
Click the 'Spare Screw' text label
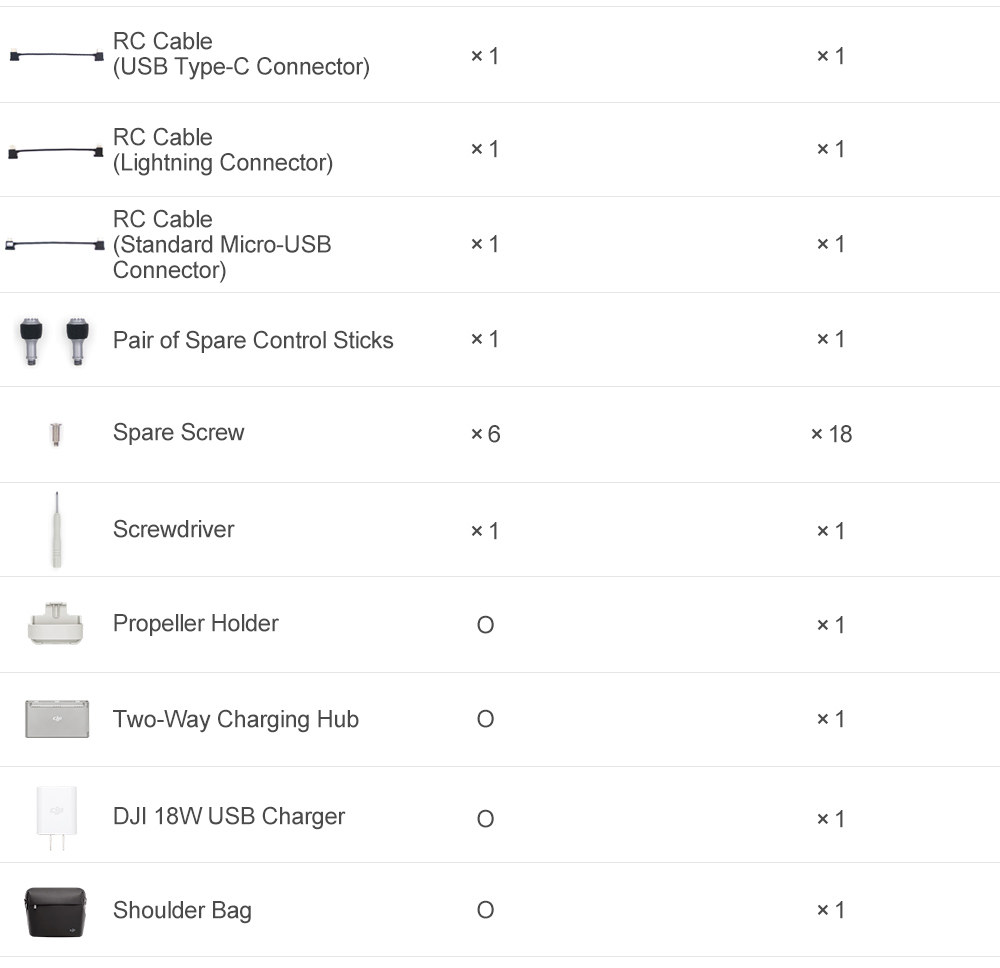click(x=178, y=433)
